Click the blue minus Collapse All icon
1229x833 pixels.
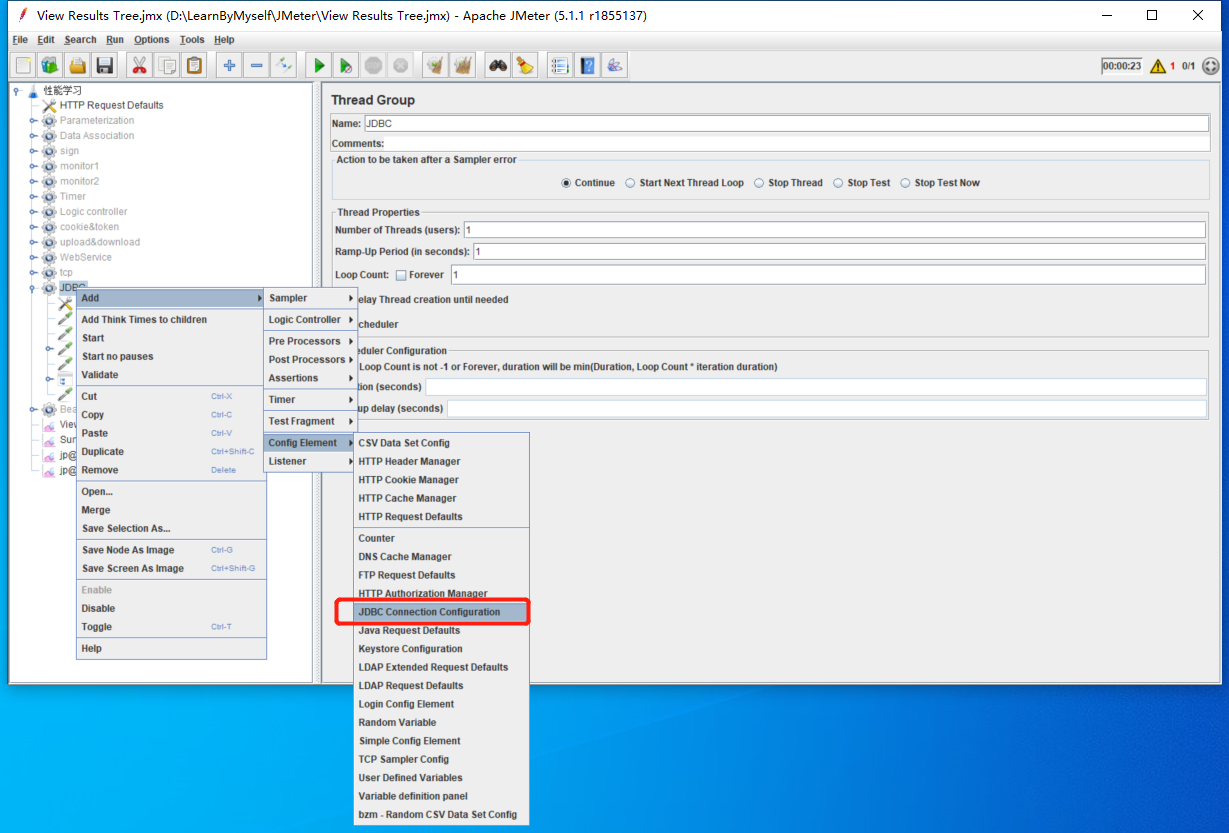pyautogui.click(x=256, y=66)
